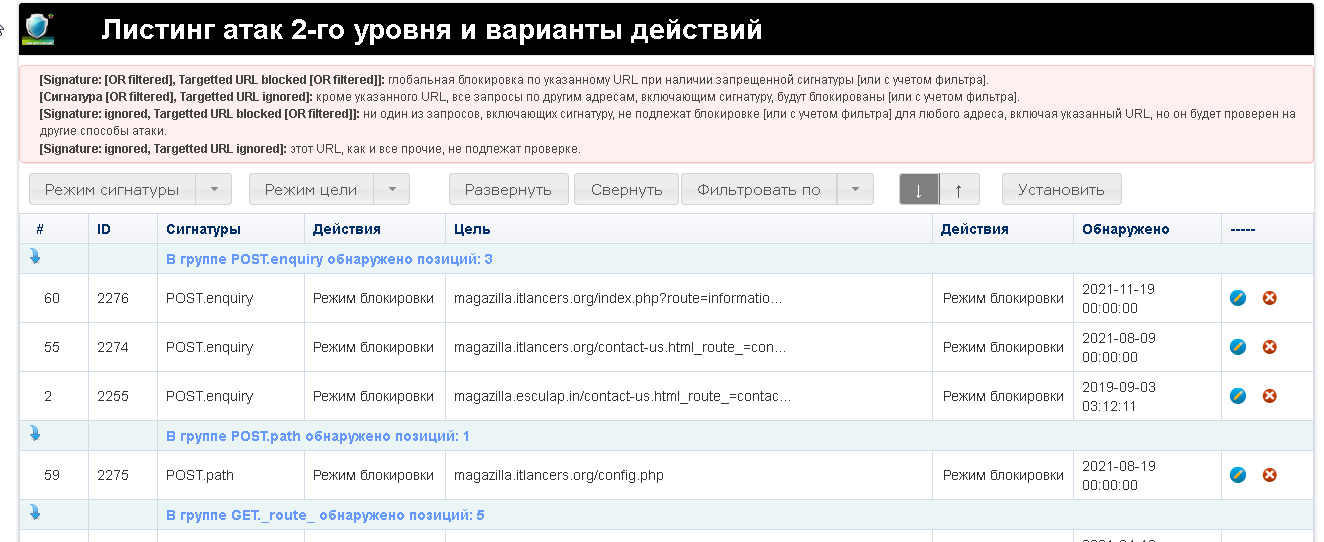
Task: Edit attack entry ID 2255
Action: click(1238, 396)
